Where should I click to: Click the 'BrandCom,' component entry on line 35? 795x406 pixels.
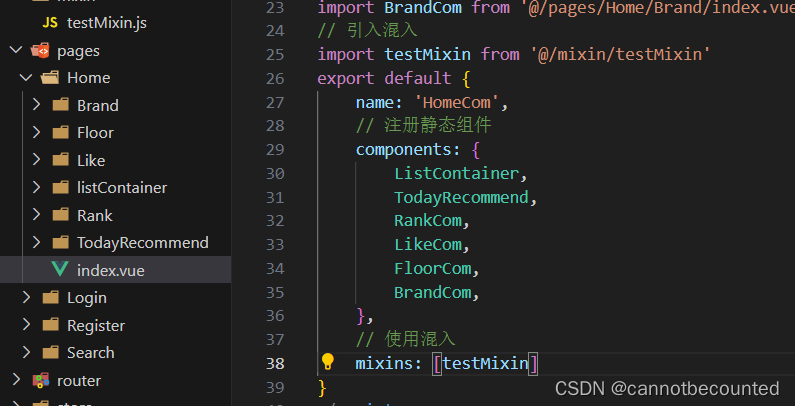(x=437, y=292)
